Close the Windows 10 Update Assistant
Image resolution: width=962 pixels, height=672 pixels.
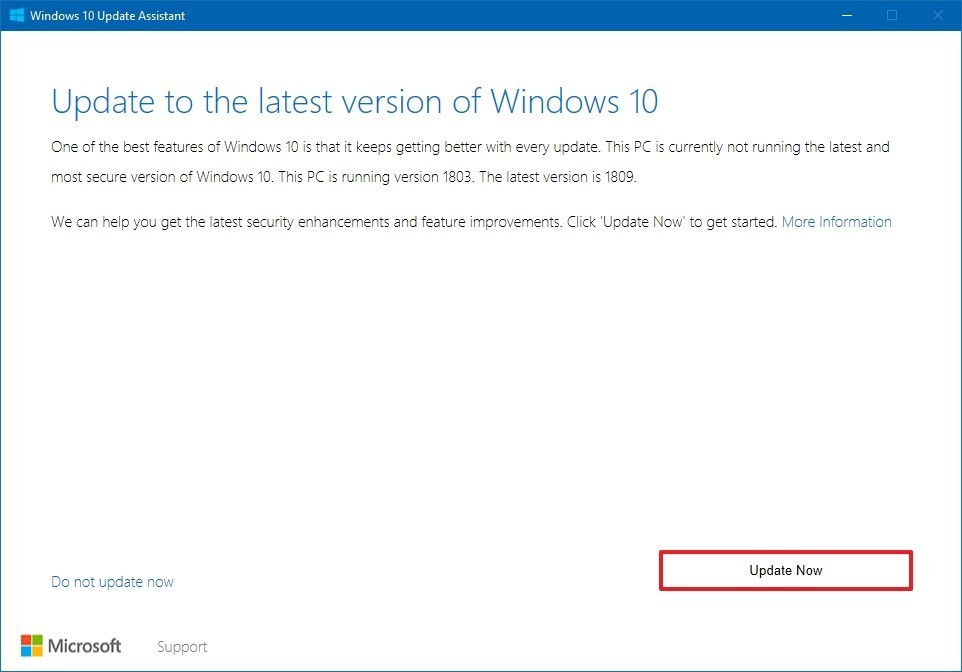pos(938,15)
